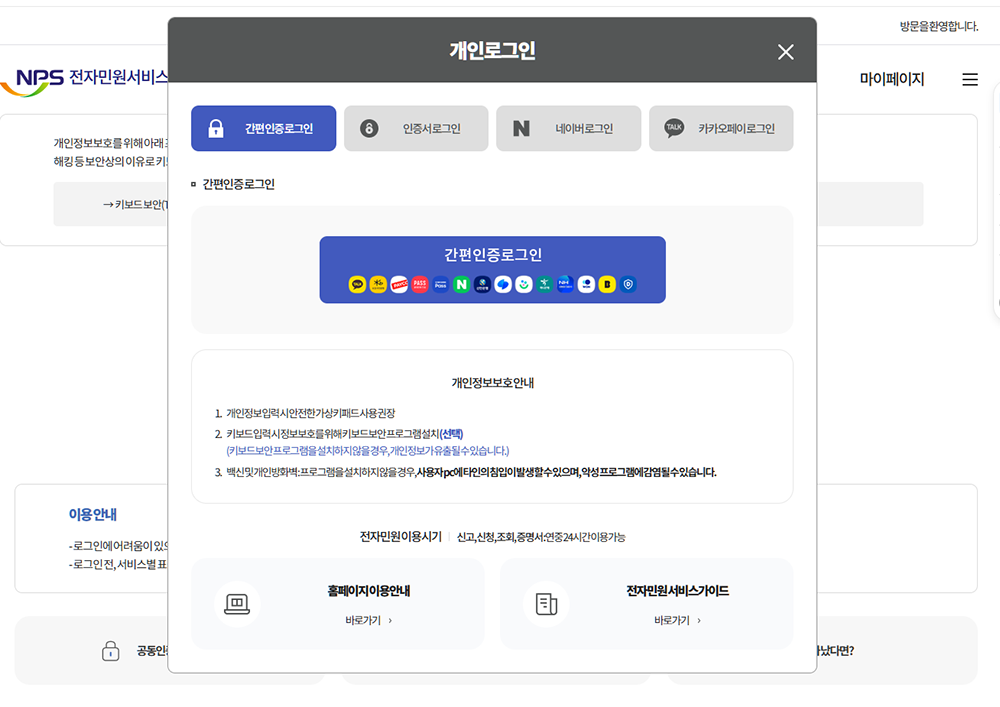Select the NH icon in the authentication row
The height and width of the screenshot is (707, 1000).
tap(563, 284)
